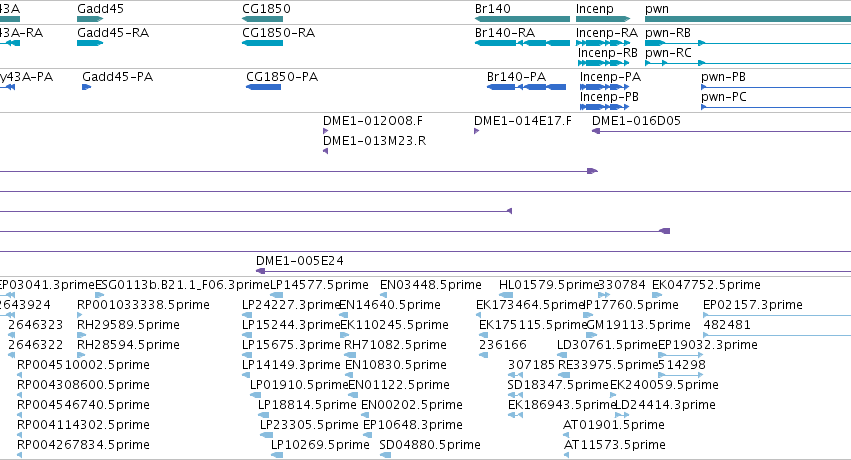Select the Br140 gene bar
851x460 pixels.
pos(522,19)
